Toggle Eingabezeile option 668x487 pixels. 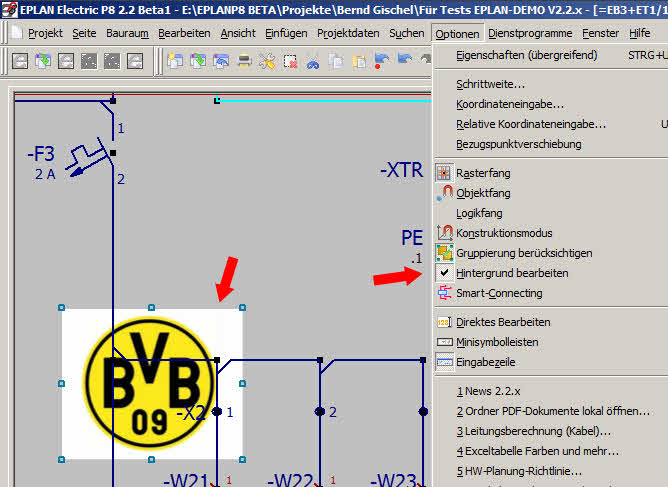click(486, 362)
